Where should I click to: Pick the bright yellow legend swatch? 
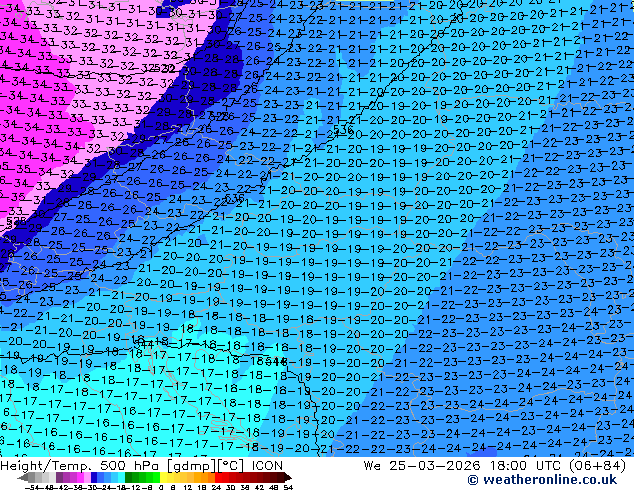click(x=164, y=478)
